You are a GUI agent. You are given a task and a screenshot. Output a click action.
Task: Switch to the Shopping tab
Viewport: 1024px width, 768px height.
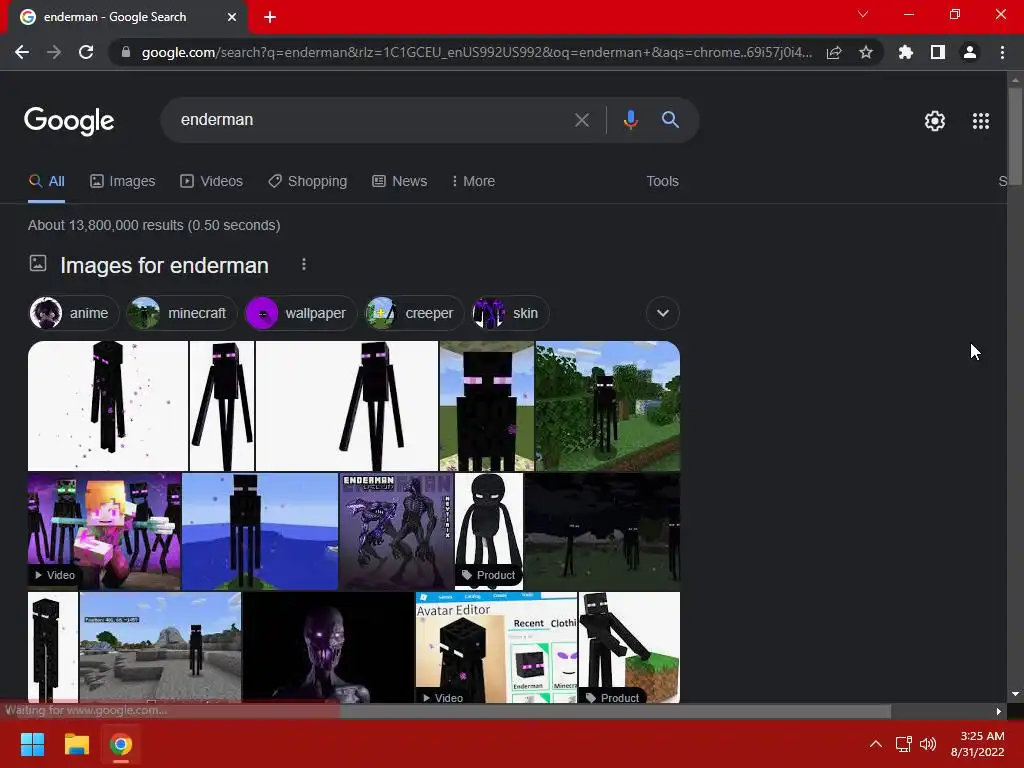pos(308,182)
